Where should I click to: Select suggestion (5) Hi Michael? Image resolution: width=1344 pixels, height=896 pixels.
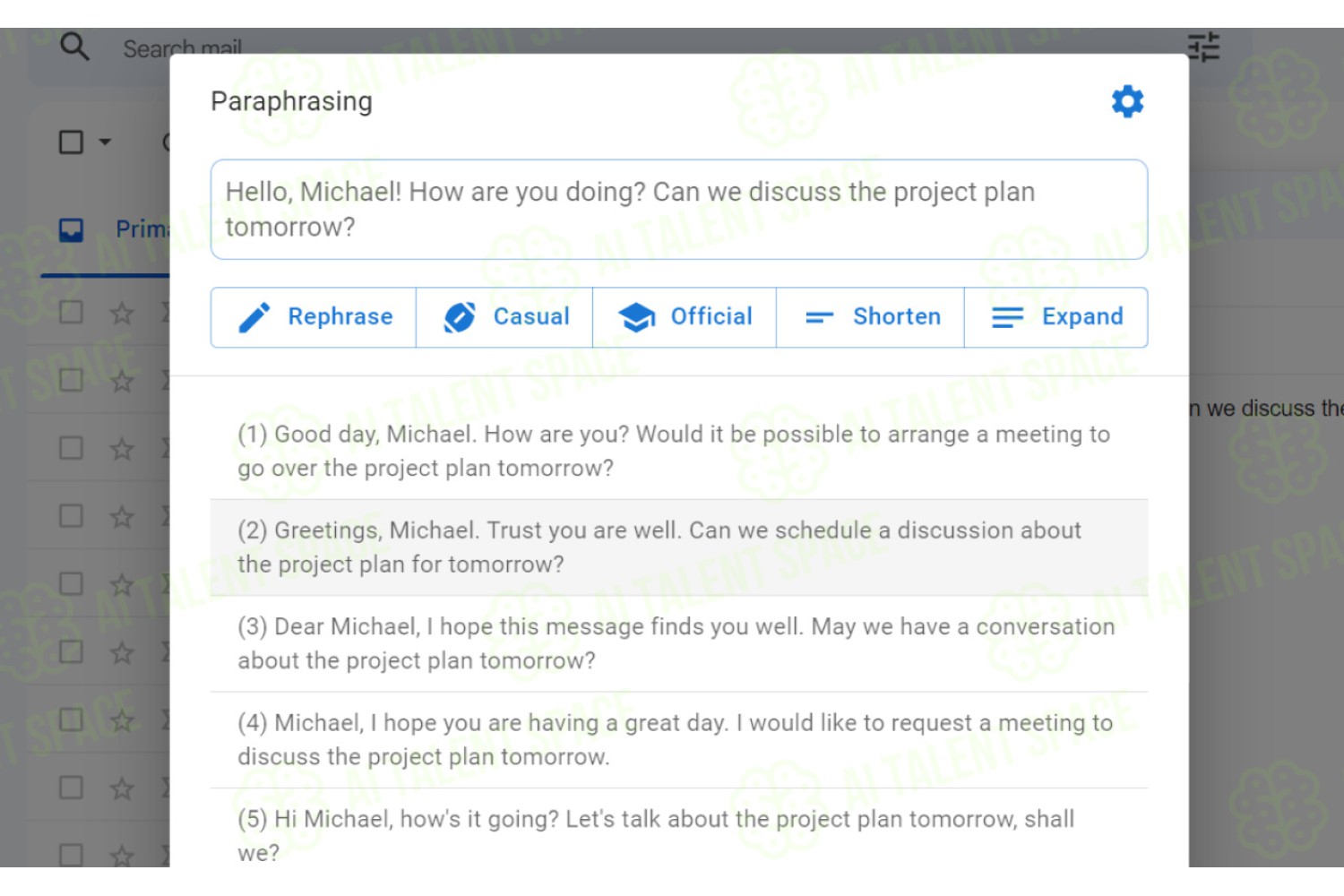679,831
